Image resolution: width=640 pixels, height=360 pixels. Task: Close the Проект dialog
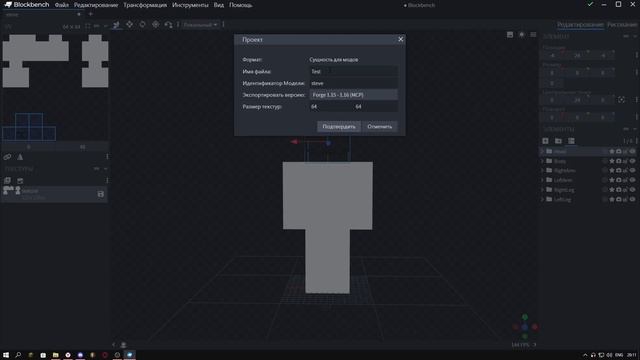[x=400, y=39]
